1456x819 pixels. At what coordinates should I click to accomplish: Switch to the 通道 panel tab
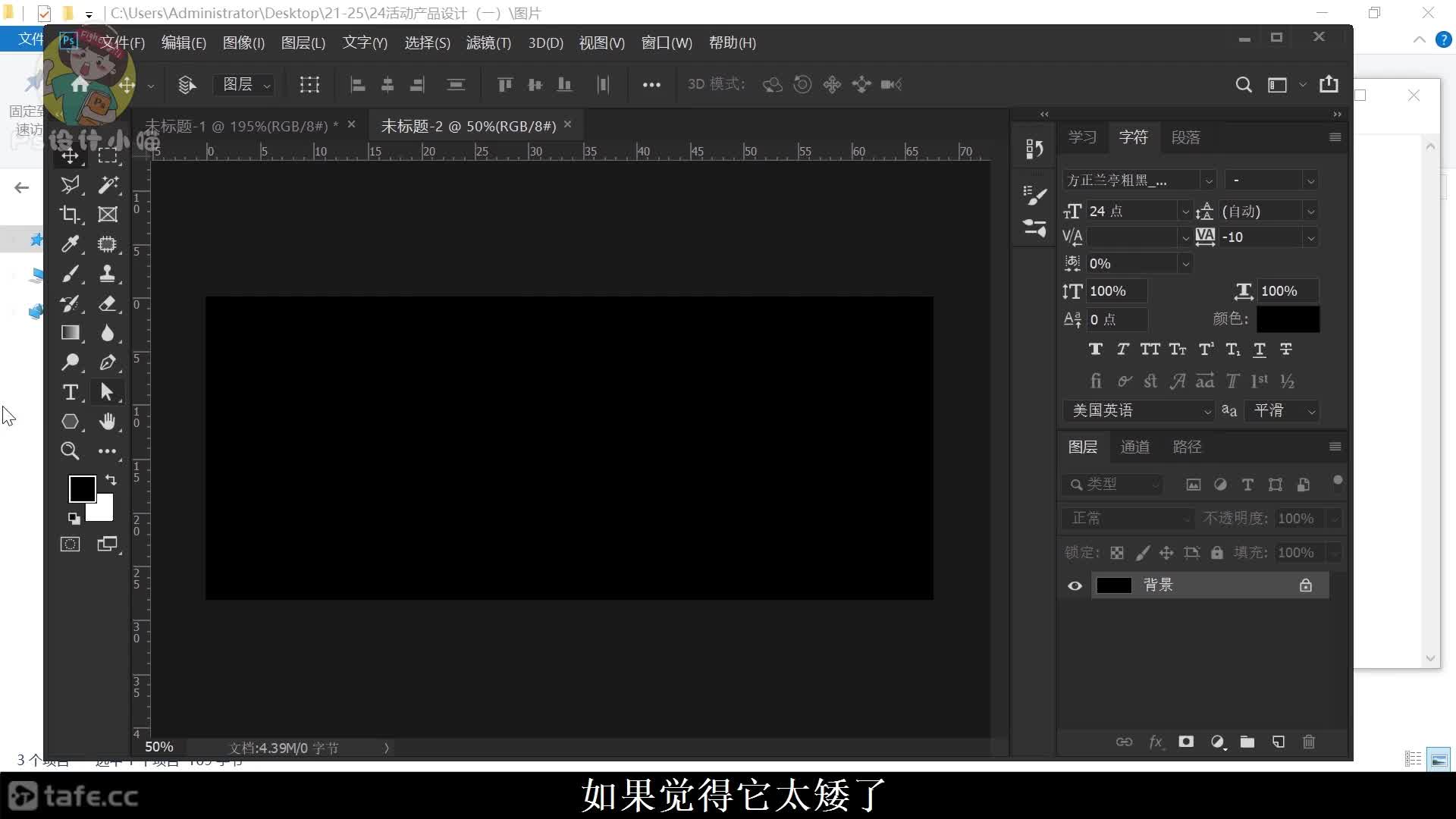[1134, 447]
